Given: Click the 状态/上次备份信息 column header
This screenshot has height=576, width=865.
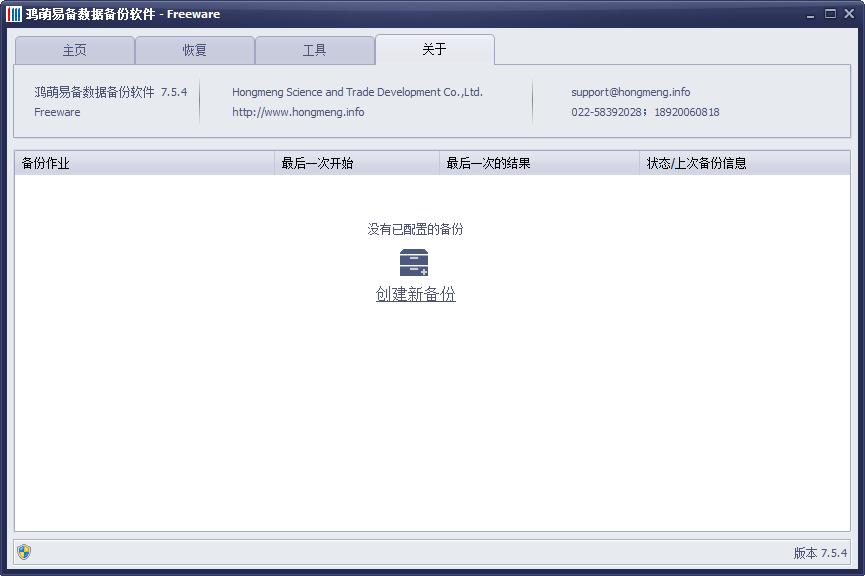Looking at the screenshot, I should click(x=745, y=163).
